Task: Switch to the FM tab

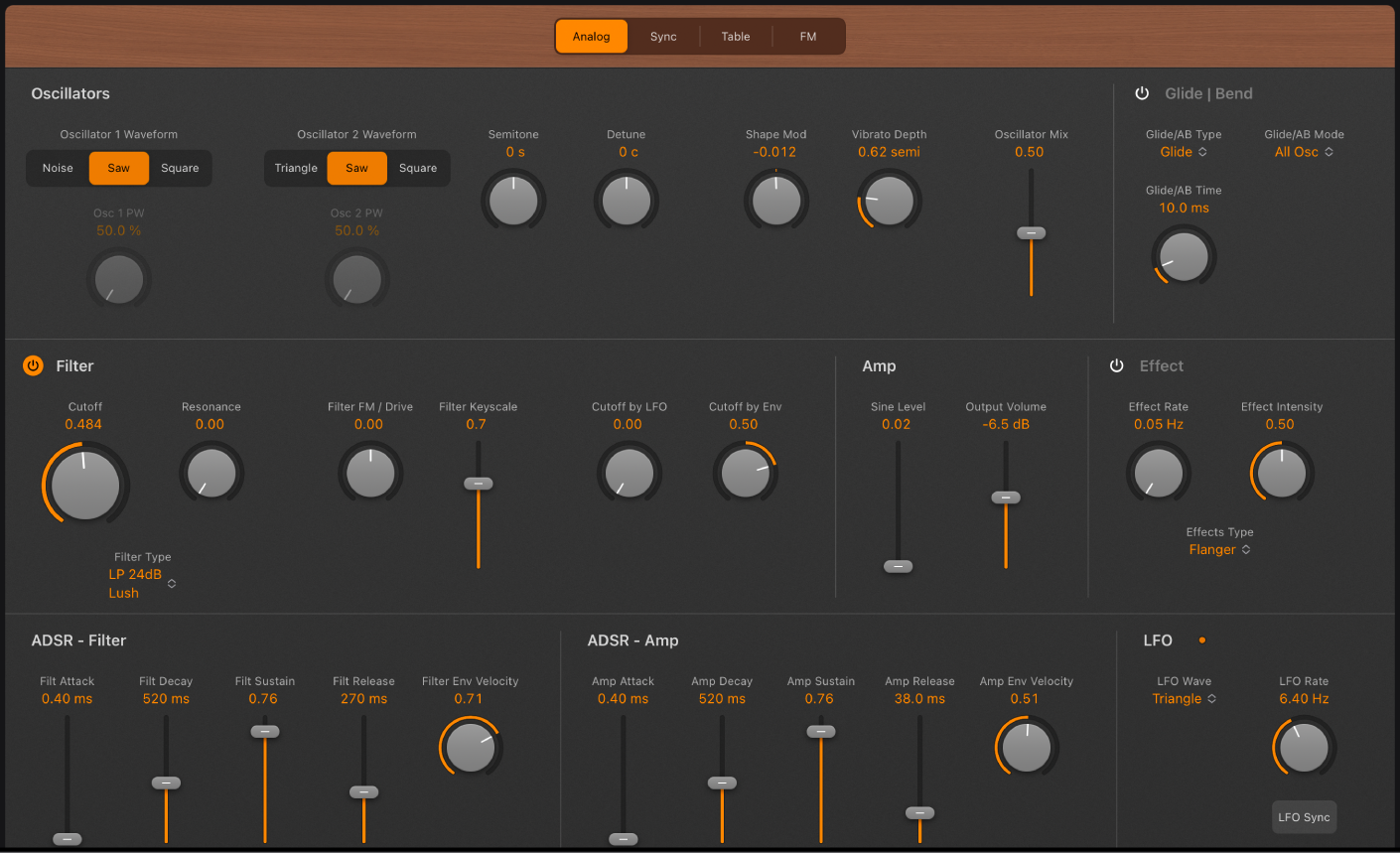Action: pyautogui.click(x=807, y=36)
